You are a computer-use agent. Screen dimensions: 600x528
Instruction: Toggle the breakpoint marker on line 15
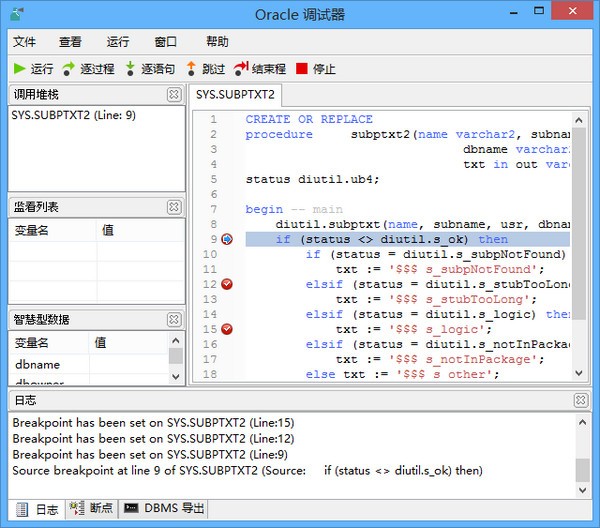click(x=227, y=329)
